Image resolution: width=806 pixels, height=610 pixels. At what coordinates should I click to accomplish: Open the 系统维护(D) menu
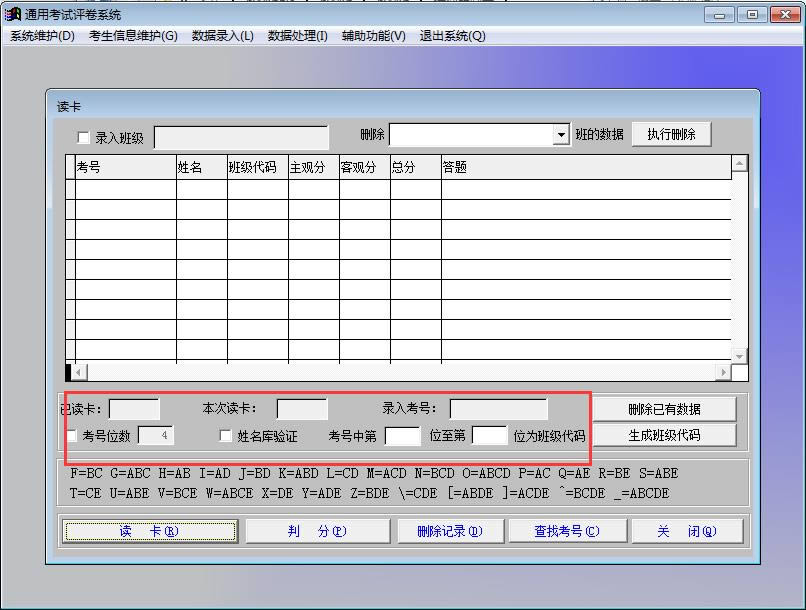pos(43,36)
